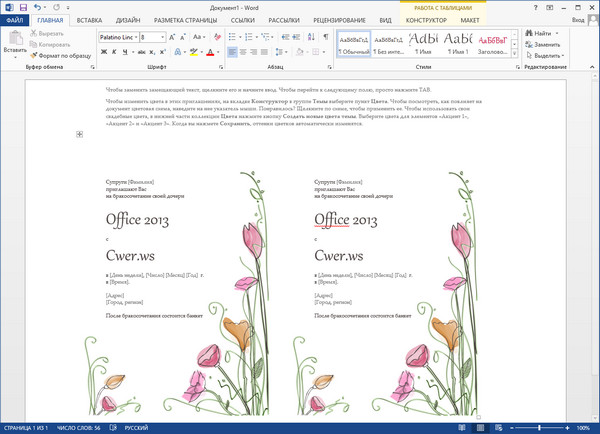Click the Заменить (Replace) button

(547, 45)
